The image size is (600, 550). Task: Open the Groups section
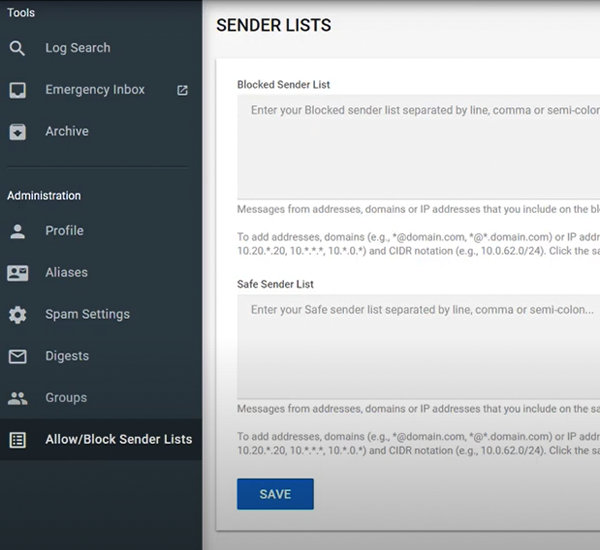(101, 398)
